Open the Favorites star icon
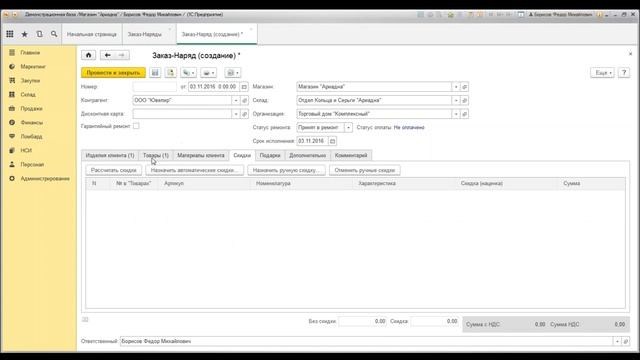Screen dimensions: 640x360 point(24,34)
